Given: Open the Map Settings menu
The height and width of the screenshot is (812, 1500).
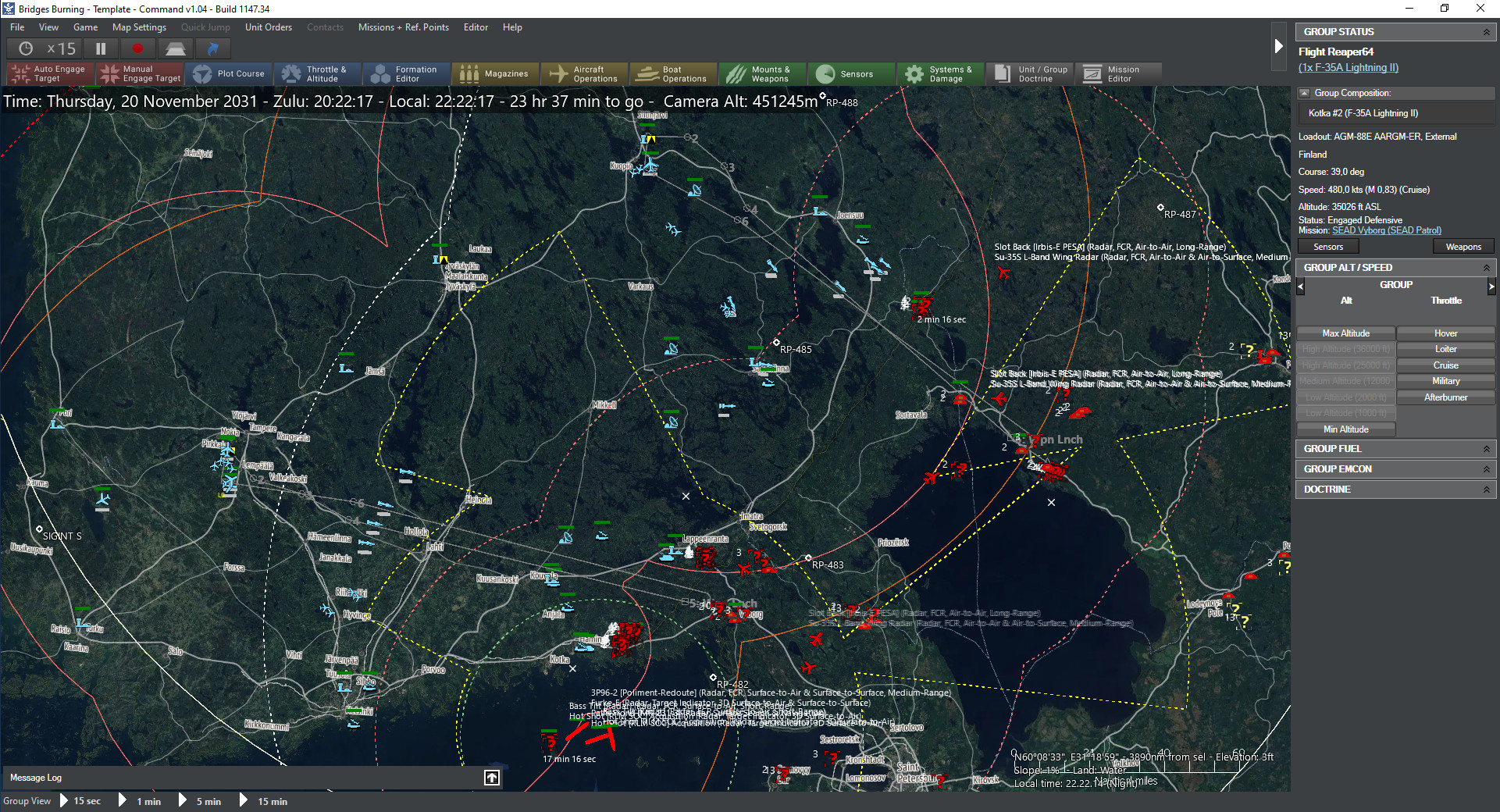Looking at the screenshot, I should (139, 27).
